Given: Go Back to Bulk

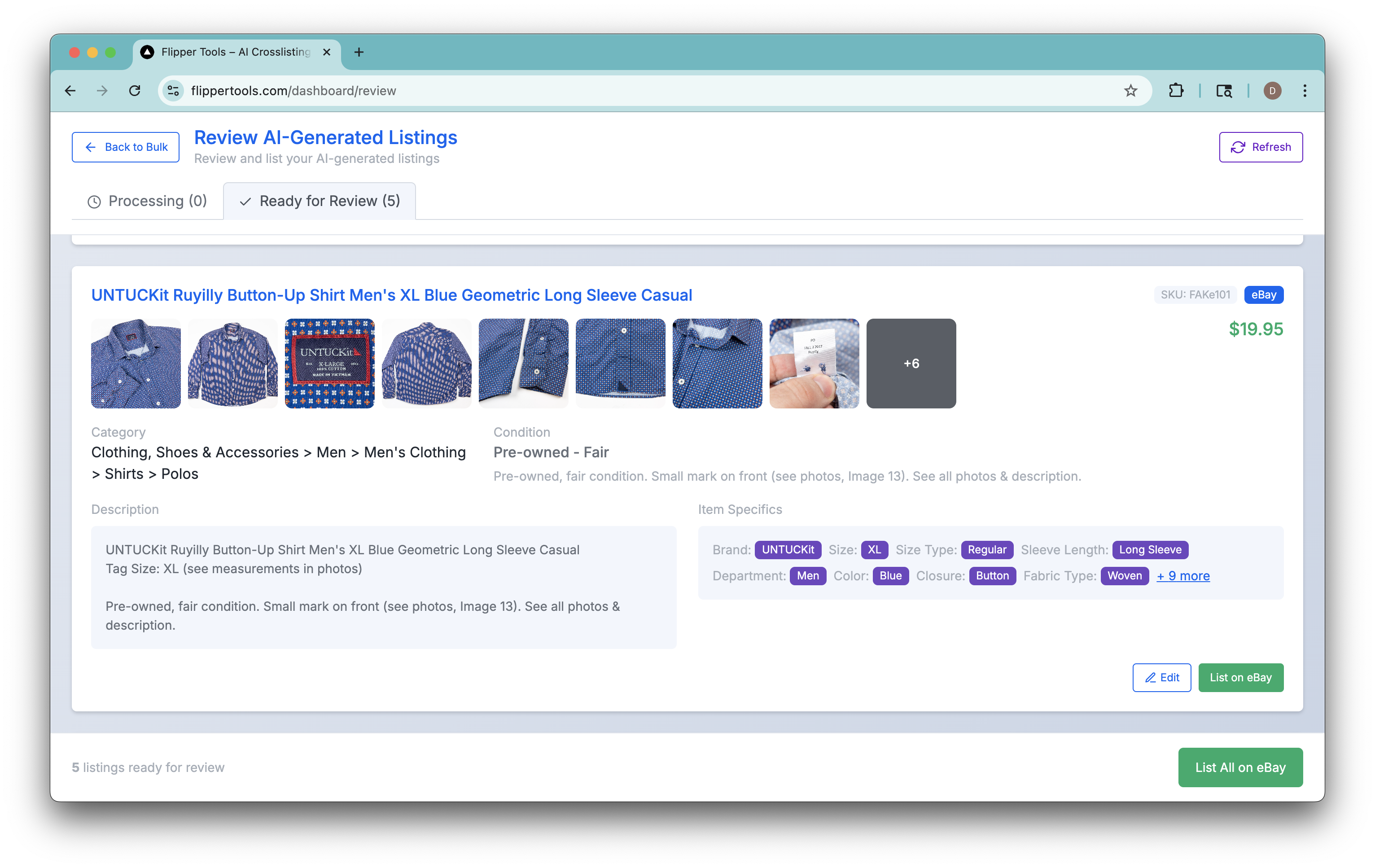Looking at the screenshot, I should [125, 147].
